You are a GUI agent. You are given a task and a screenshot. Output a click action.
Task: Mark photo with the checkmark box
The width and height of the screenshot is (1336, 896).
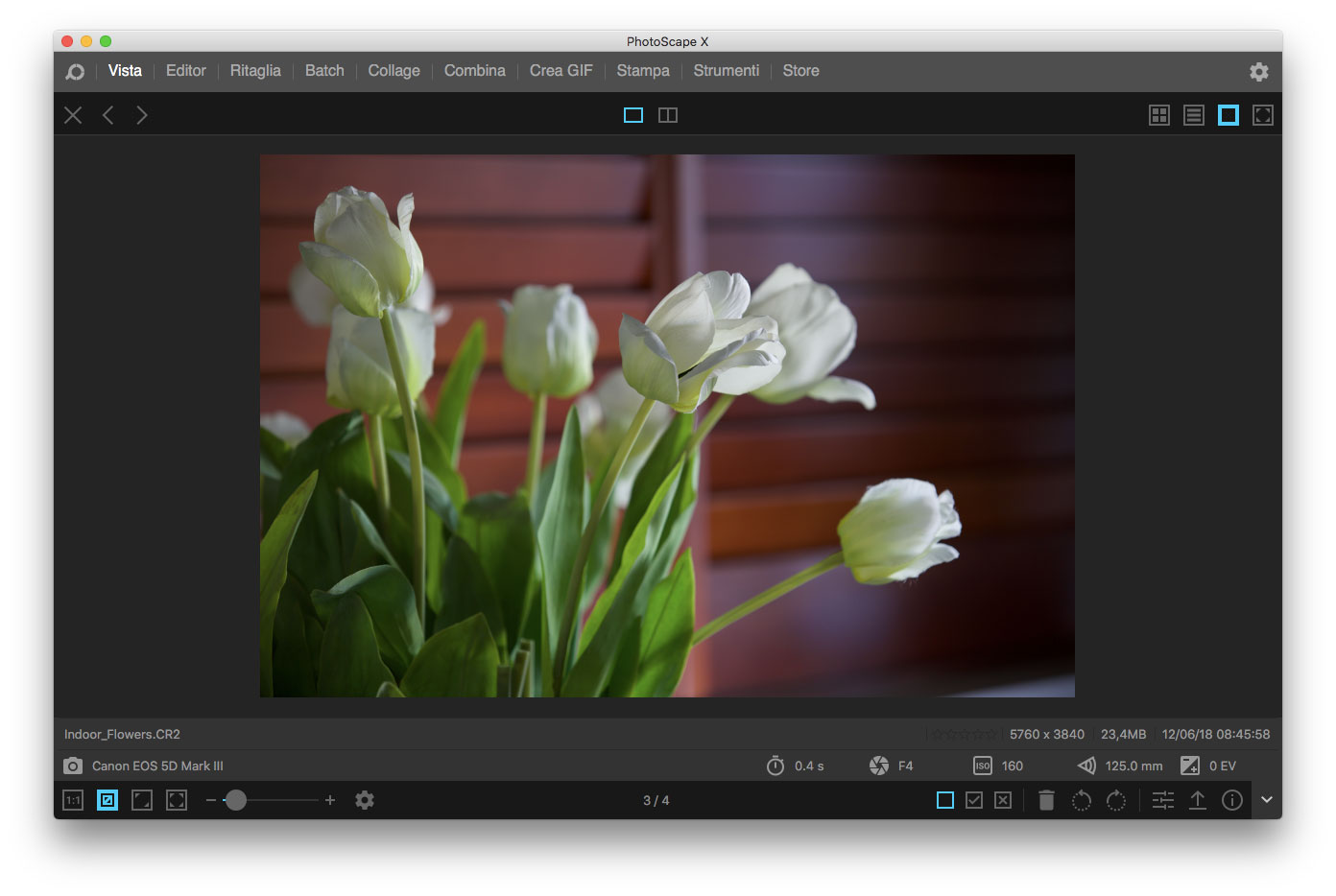(974, 800)
